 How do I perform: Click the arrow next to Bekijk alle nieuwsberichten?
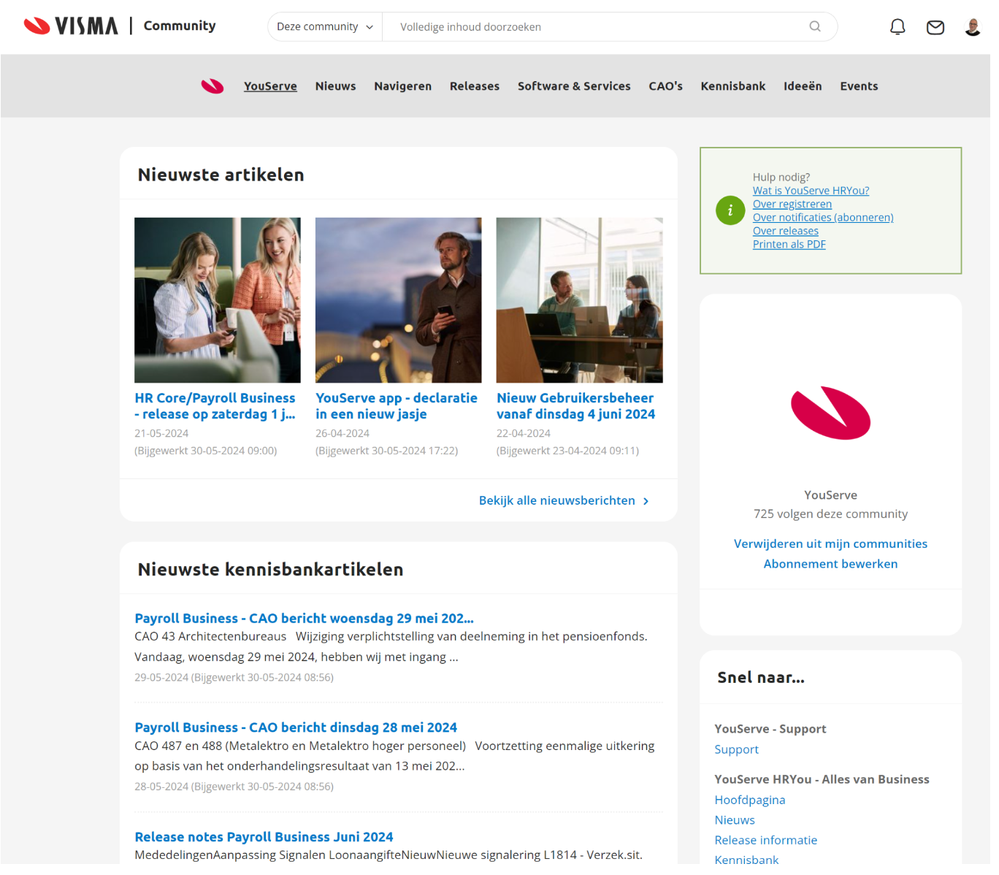coord(646,501)
